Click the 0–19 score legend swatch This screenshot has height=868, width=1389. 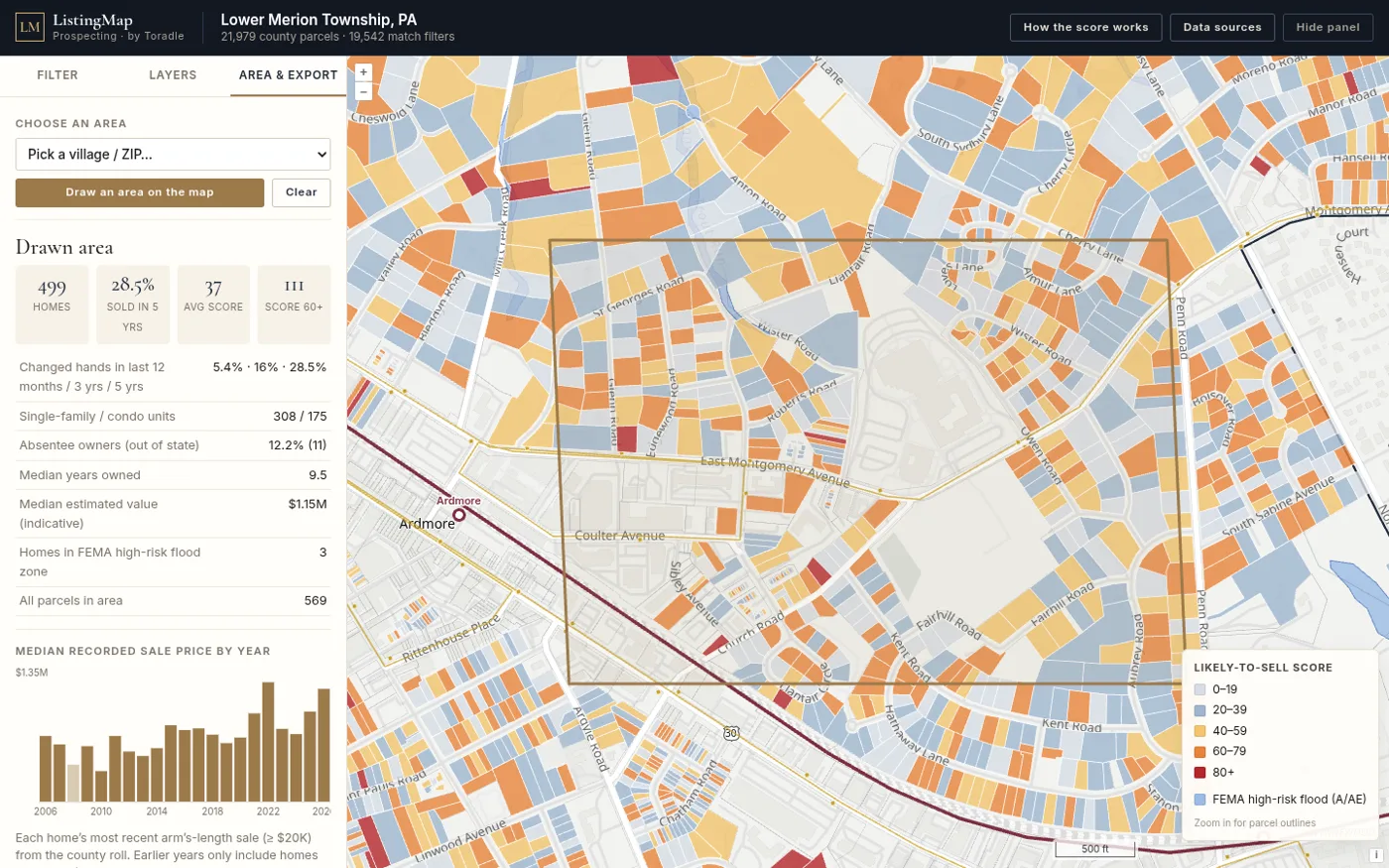coord(1200,689)
